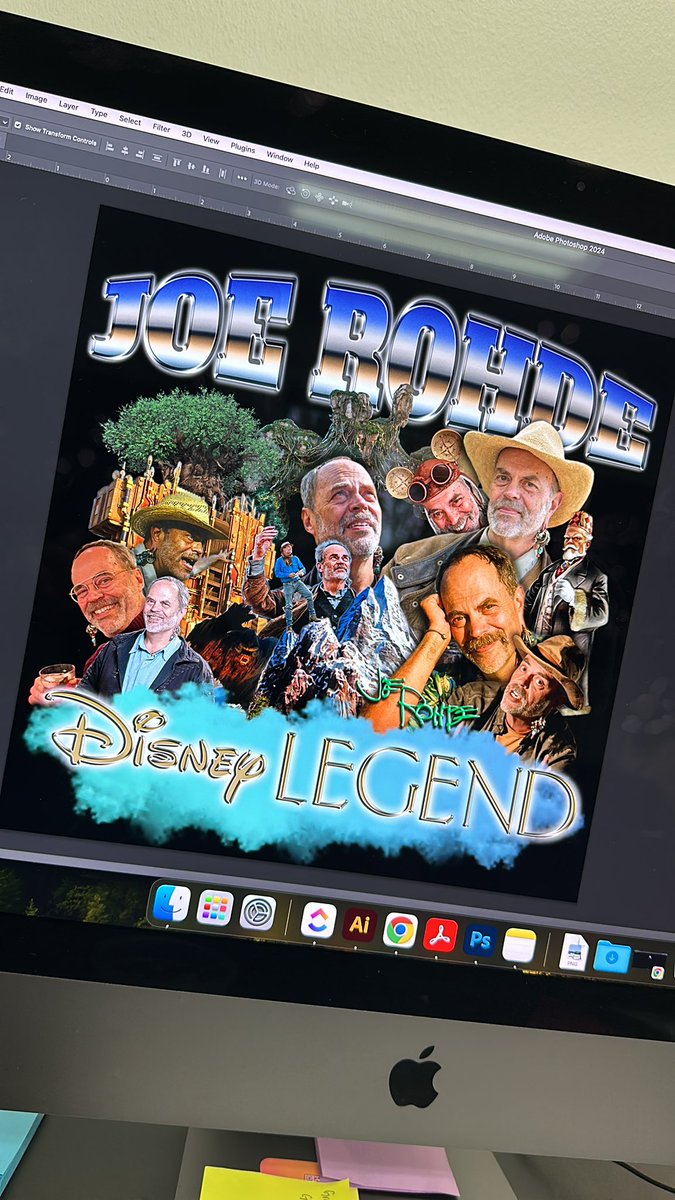Open the Help menu

pos(311,164)
